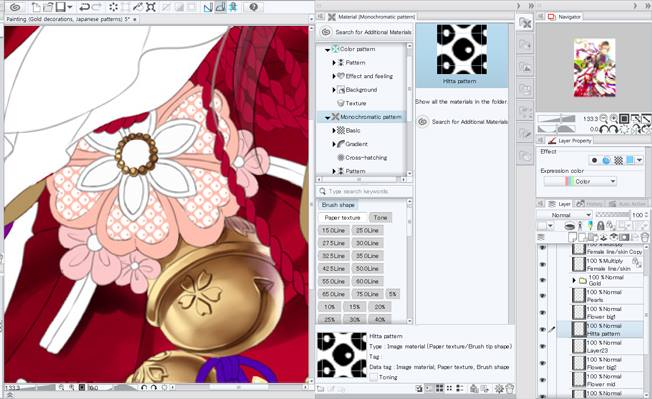Image resolution: width=652 pixels, height=399 pixels.
Task: Redo the last undone action
Action: pyautogui.click(x=96, y=7)
